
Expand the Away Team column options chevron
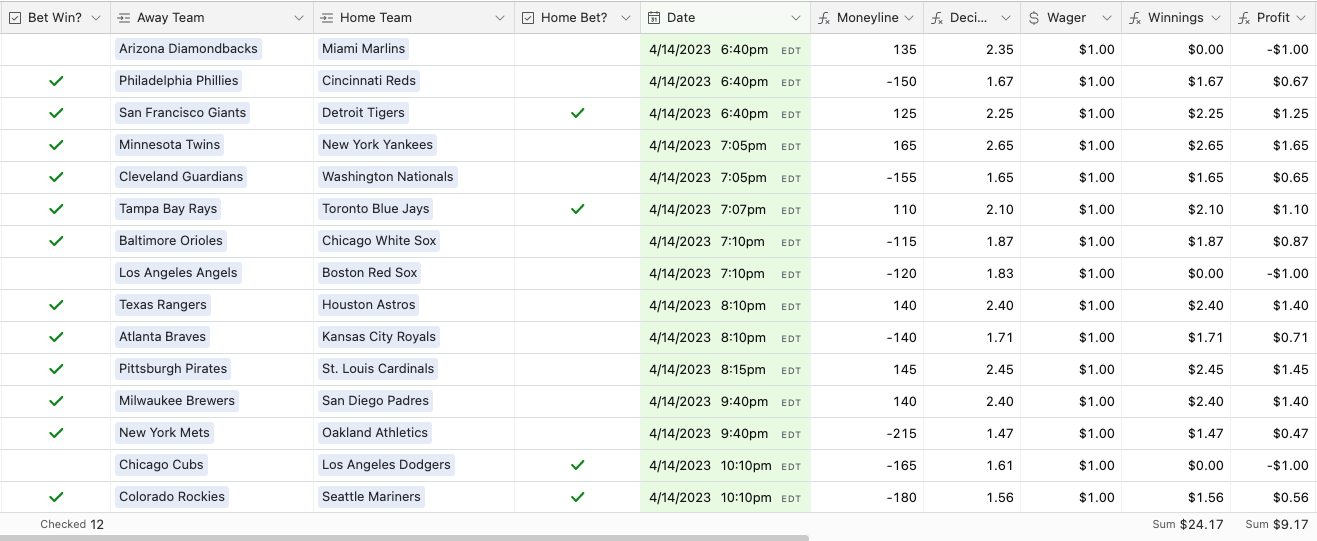[299, 18]
